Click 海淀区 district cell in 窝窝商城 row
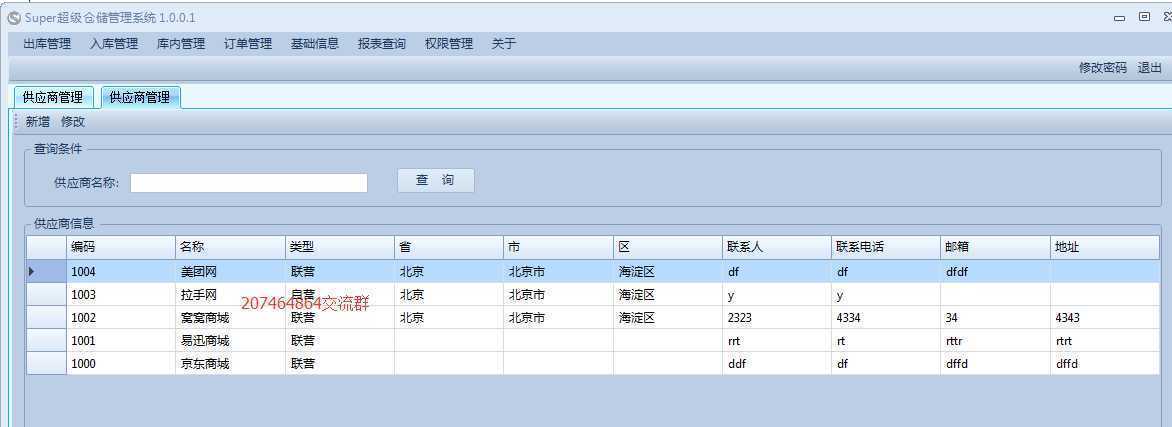1172x427 pixels. [668, 318]
